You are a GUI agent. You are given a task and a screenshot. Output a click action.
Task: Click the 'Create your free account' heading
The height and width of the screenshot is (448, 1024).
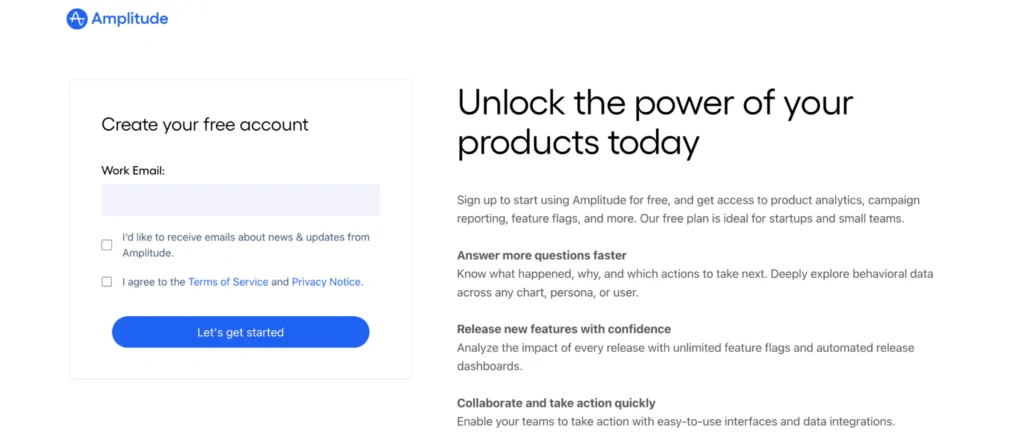205,125
